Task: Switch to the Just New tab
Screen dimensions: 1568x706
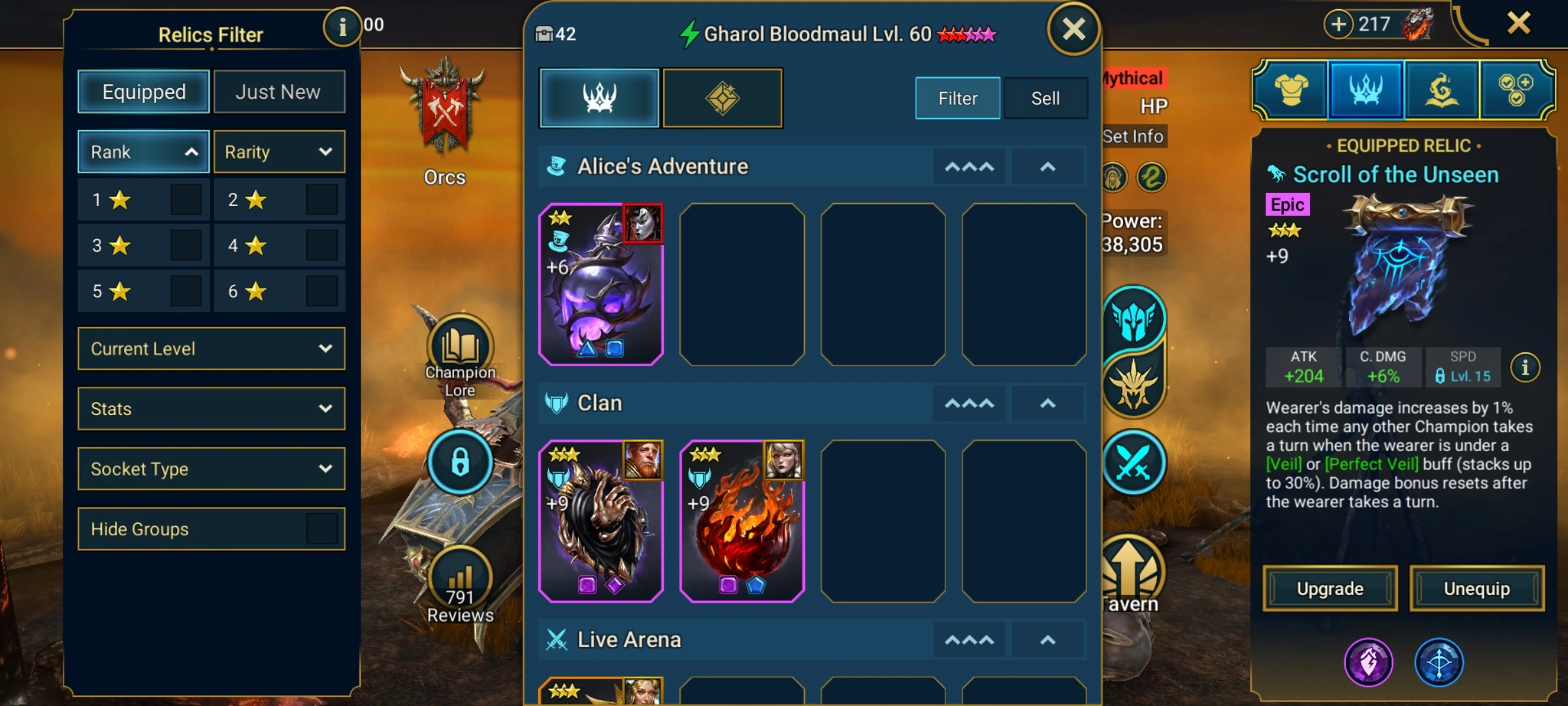Action: [279, 92]
